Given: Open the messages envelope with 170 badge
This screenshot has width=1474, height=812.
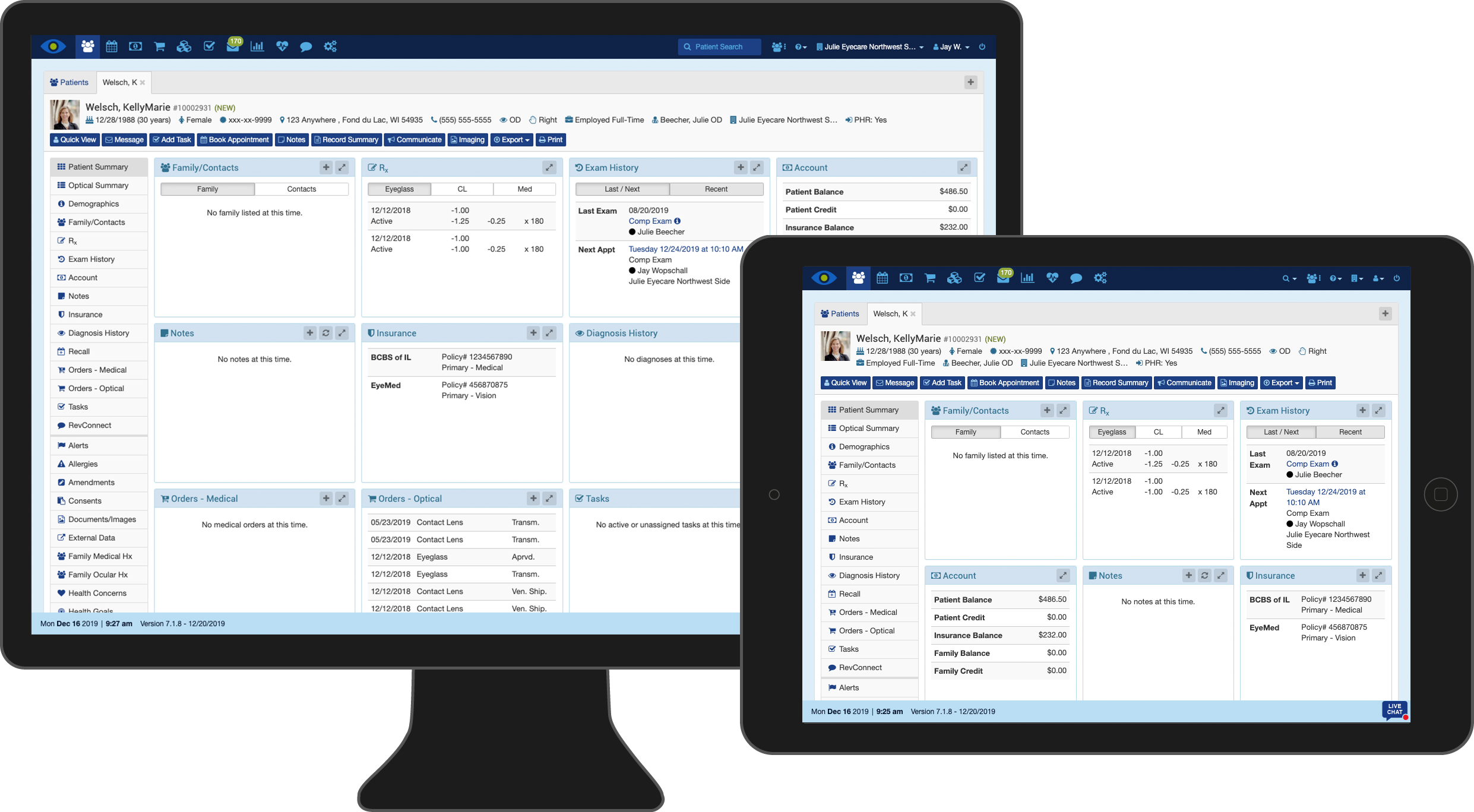Looking at the screenshot, I should click(233, 46).
